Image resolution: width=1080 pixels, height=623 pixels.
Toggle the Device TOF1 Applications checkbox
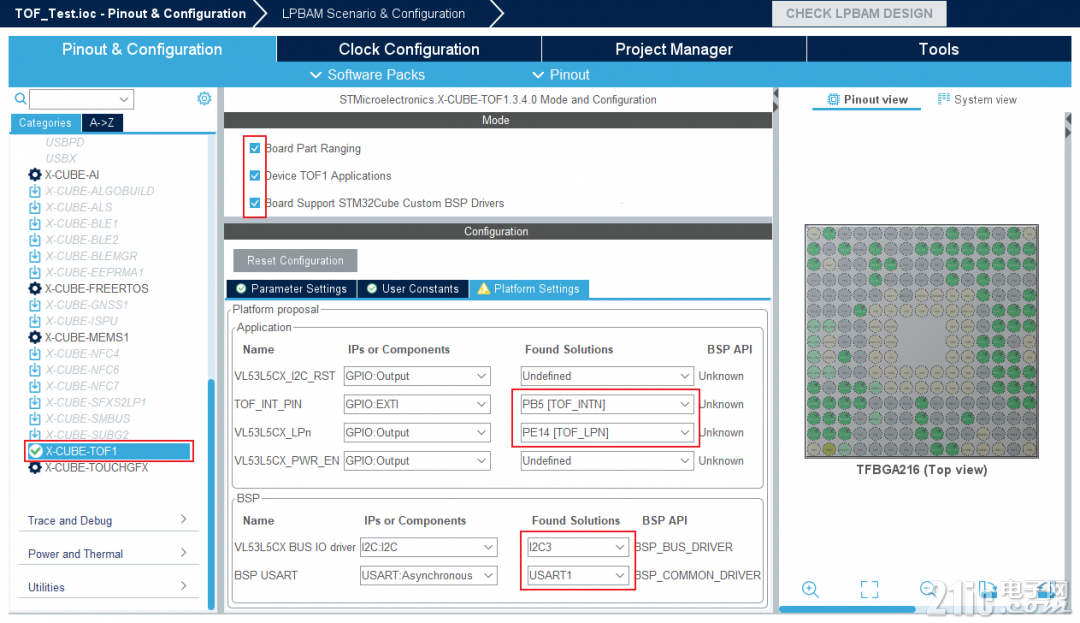click(255, 176)
